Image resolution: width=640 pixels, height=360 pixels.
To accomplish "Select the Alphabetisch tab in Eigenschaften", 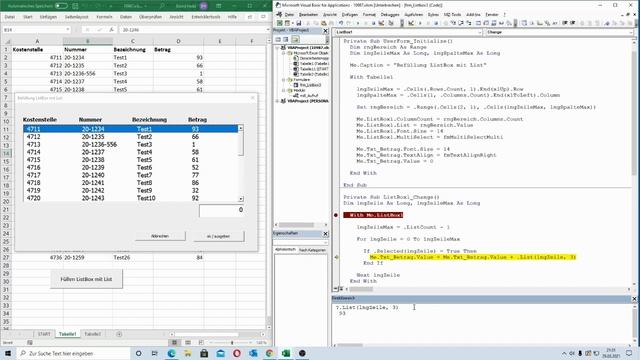I will tap(285, 249).
